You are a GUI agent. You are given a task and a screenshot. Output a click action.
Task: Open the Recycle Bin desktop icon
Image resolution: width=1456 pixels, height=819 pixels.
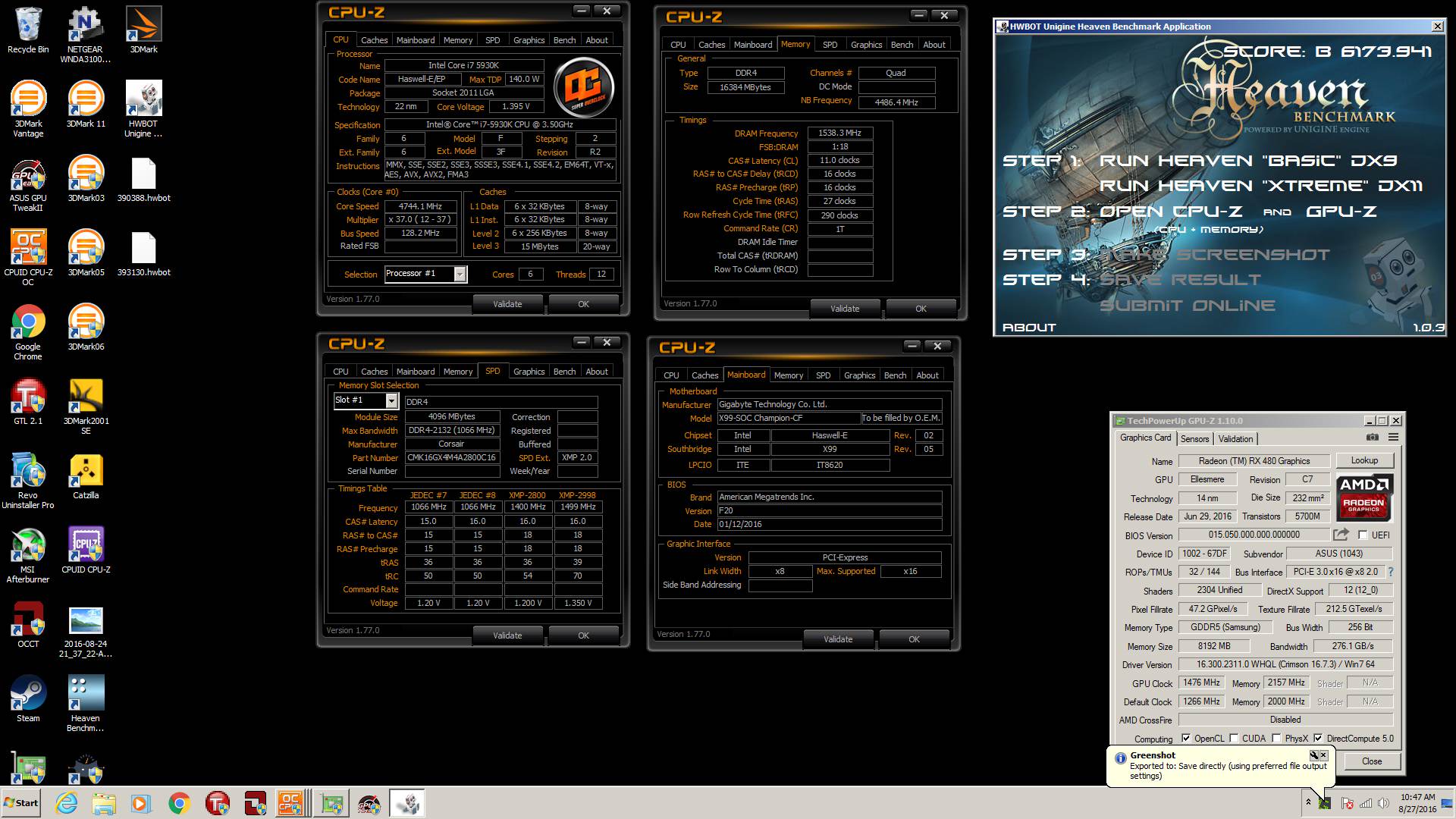point(28,30)
